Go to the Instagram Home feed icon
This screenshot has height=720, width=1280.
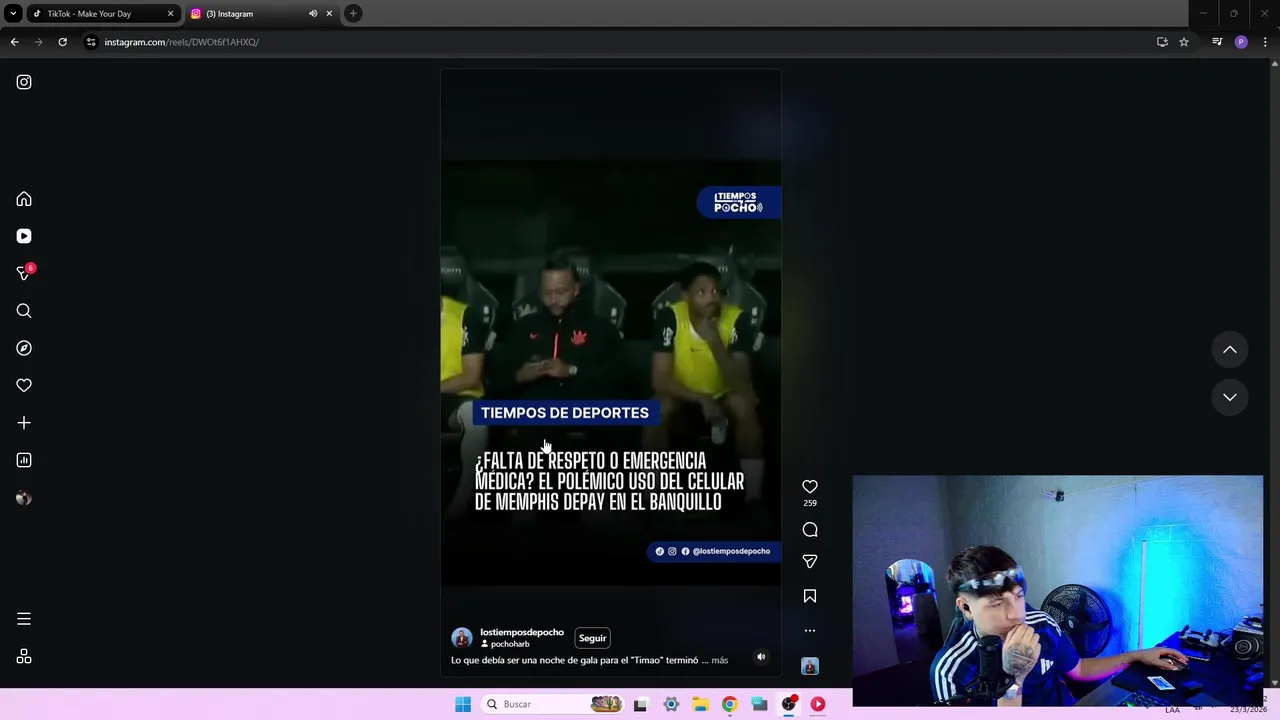click(x=24, y=199)
